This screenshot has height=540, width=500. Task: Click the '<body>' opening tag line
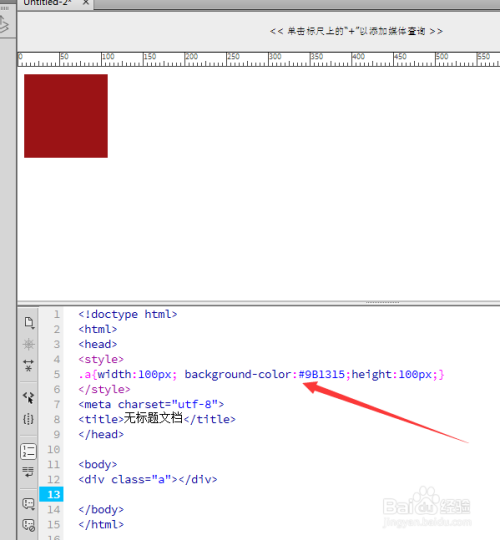pos(98,465)
